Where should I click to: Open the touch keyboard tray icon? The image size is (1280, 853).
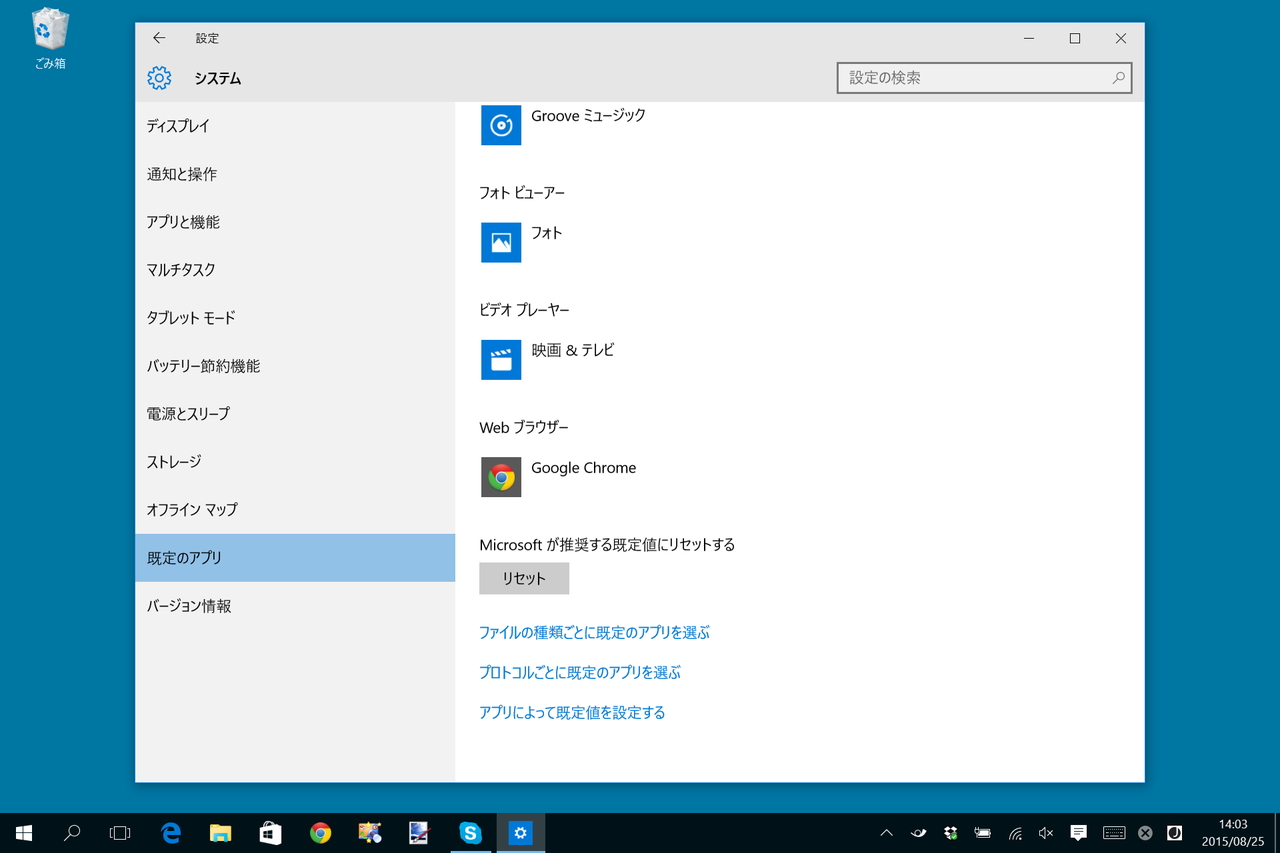1114,833
